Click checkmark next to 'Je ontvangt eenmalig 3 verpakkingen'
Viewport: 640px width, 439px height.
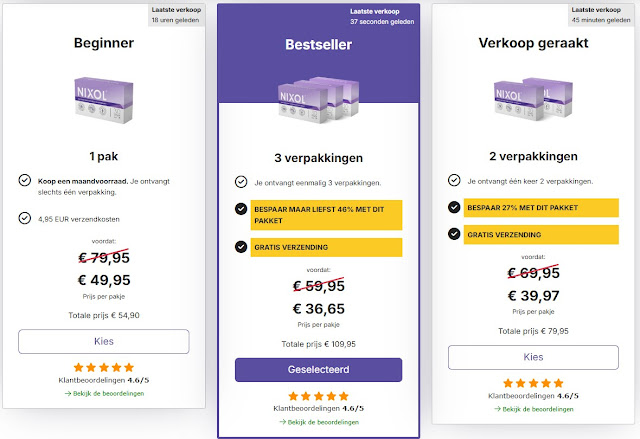pyautogui.click(x=241, y=182)
